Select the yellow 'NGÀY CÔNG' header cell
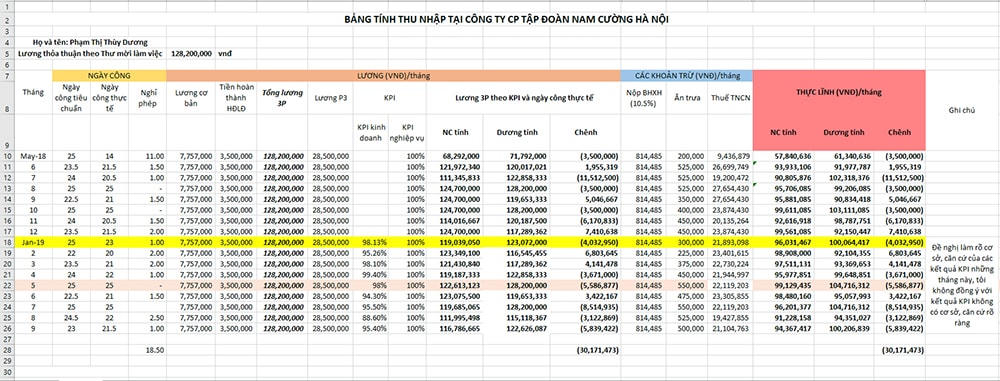Viewport: 1000px width, 381px height. (109, 75)
